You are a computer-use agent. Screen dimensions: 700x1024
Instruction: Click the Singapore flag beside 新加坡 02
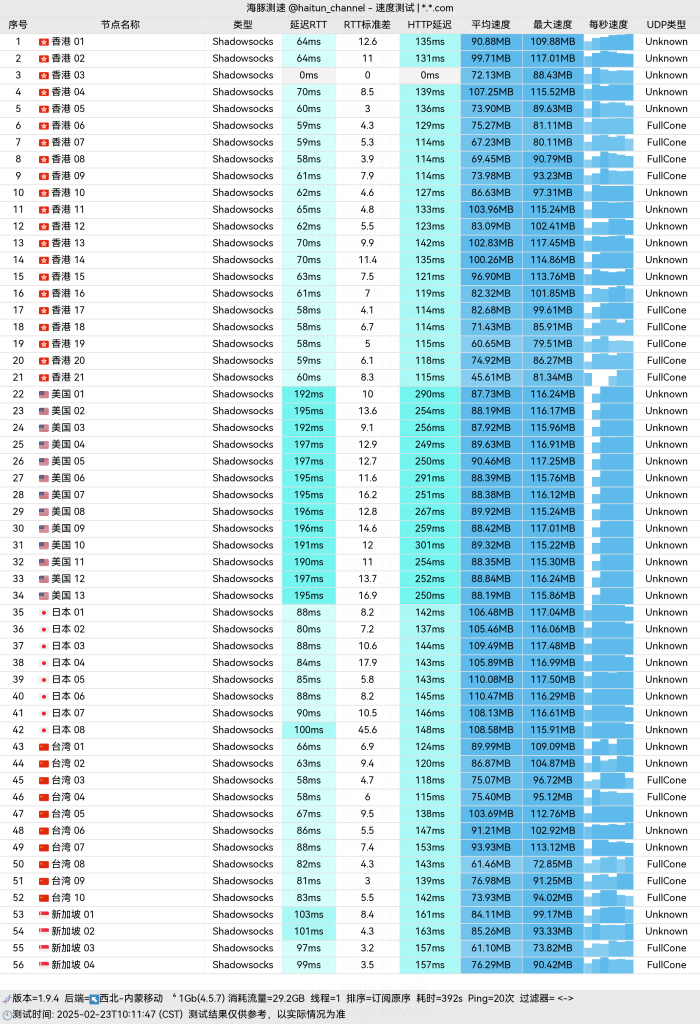point(44,932)
